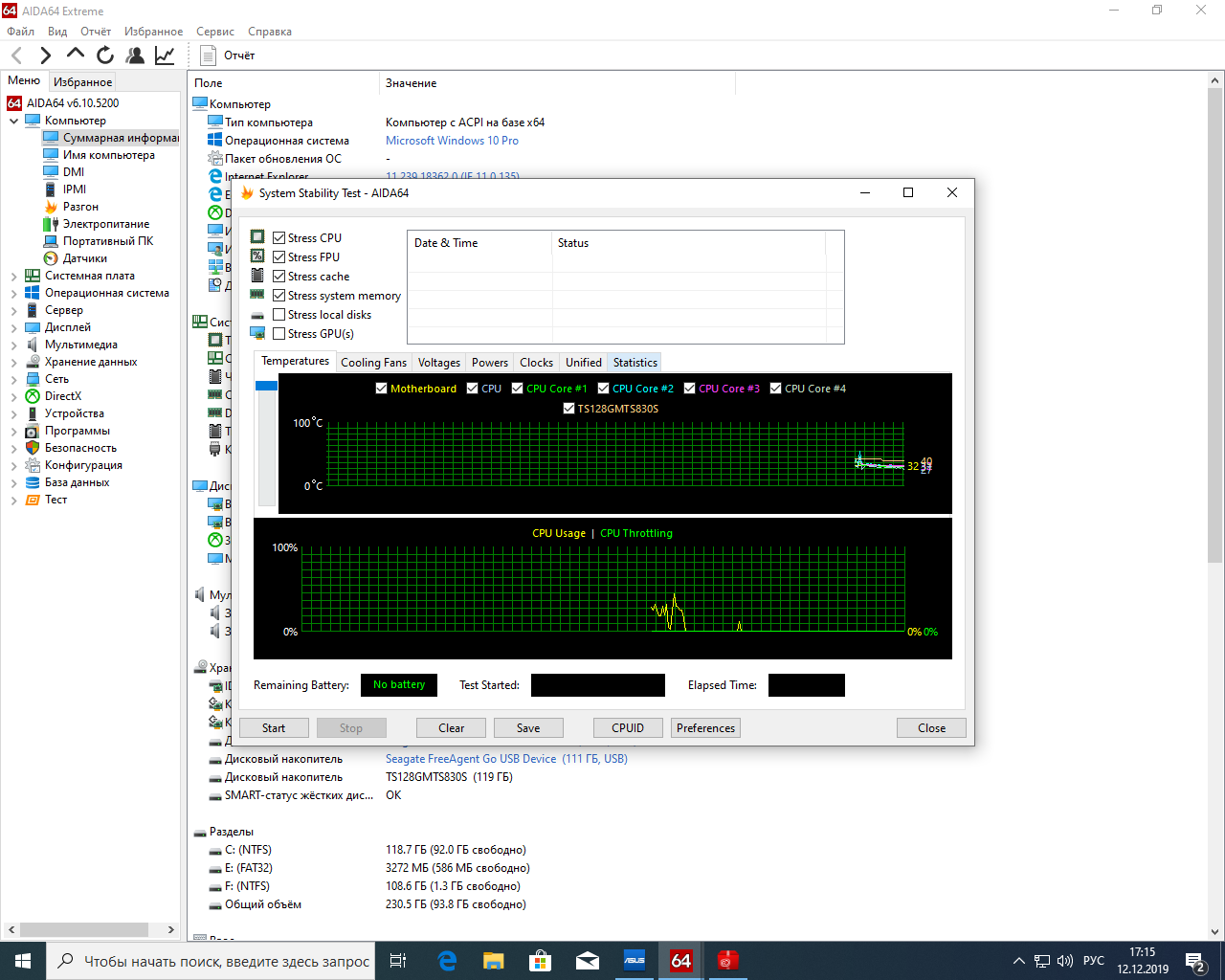The height and width of the screenshot is (980, 1225).
Task: Click AIDA64 icon in the taskbar
Action: [680, 961]
